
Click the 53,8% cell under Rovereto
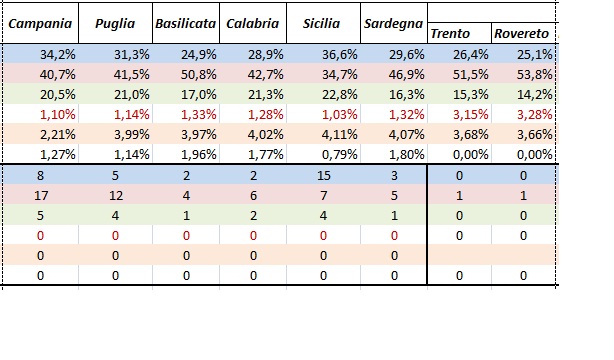524,74
